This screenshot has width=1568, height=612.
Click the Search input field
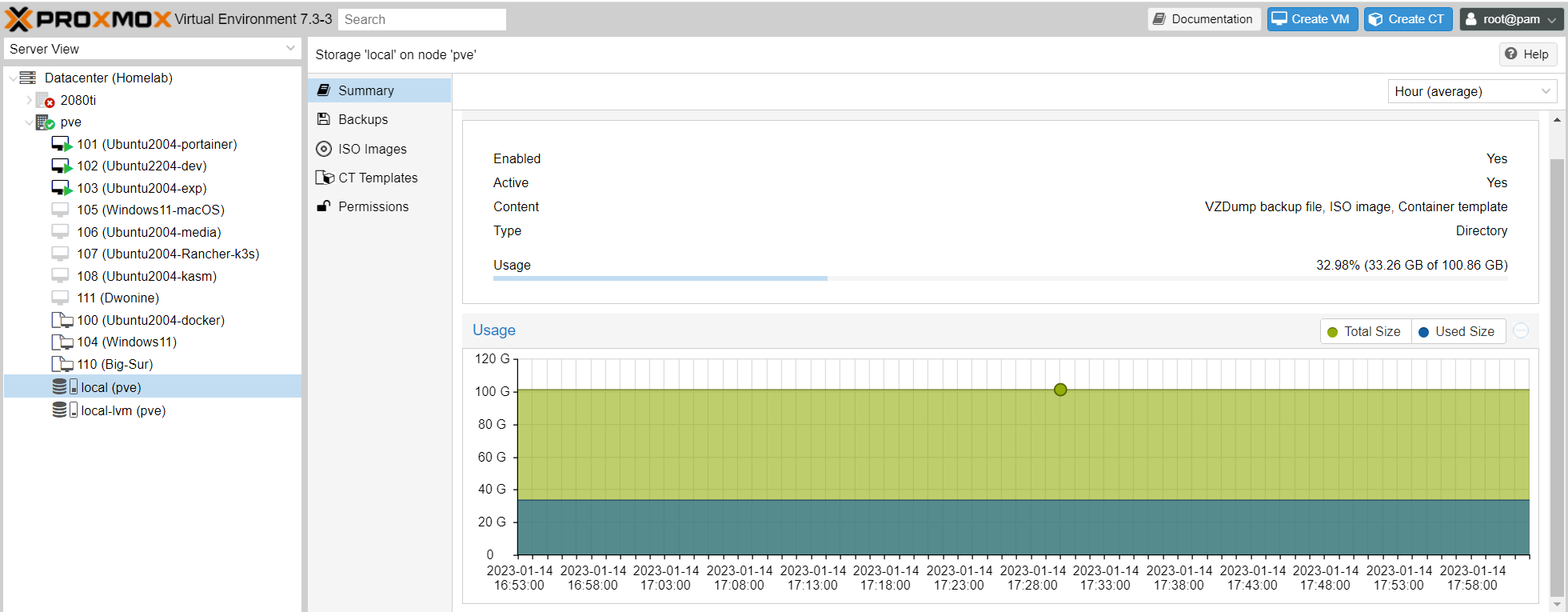[422, 19]
